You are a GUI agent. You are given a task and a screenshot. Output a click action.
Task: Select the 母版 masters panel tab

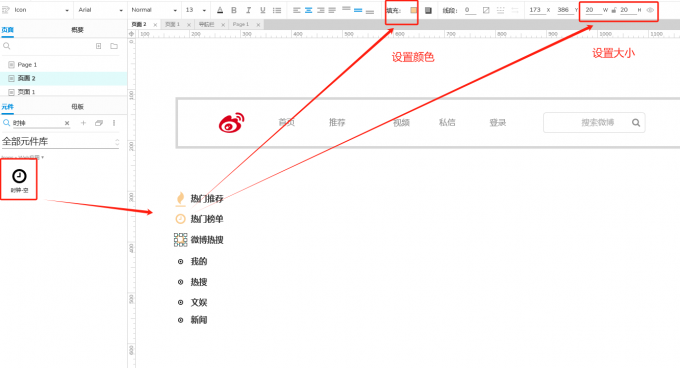[x=77, y=107]
